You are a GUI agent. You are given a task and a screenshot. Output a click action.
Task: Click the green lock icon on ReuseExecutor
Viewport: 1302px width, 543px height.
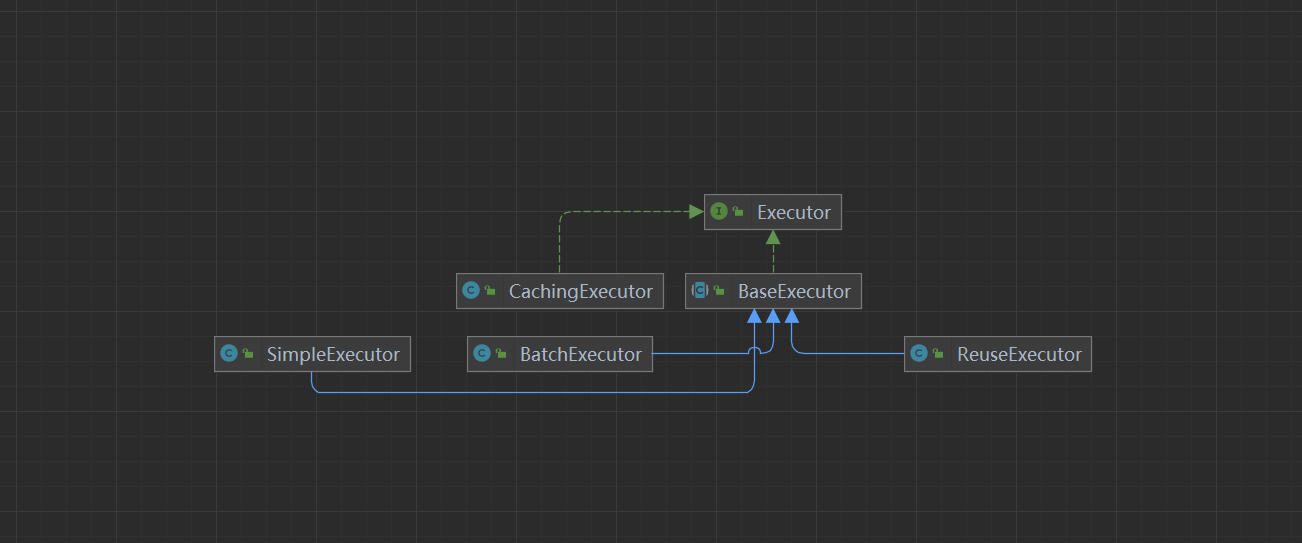pyautogui.click(x=938, y=354)
